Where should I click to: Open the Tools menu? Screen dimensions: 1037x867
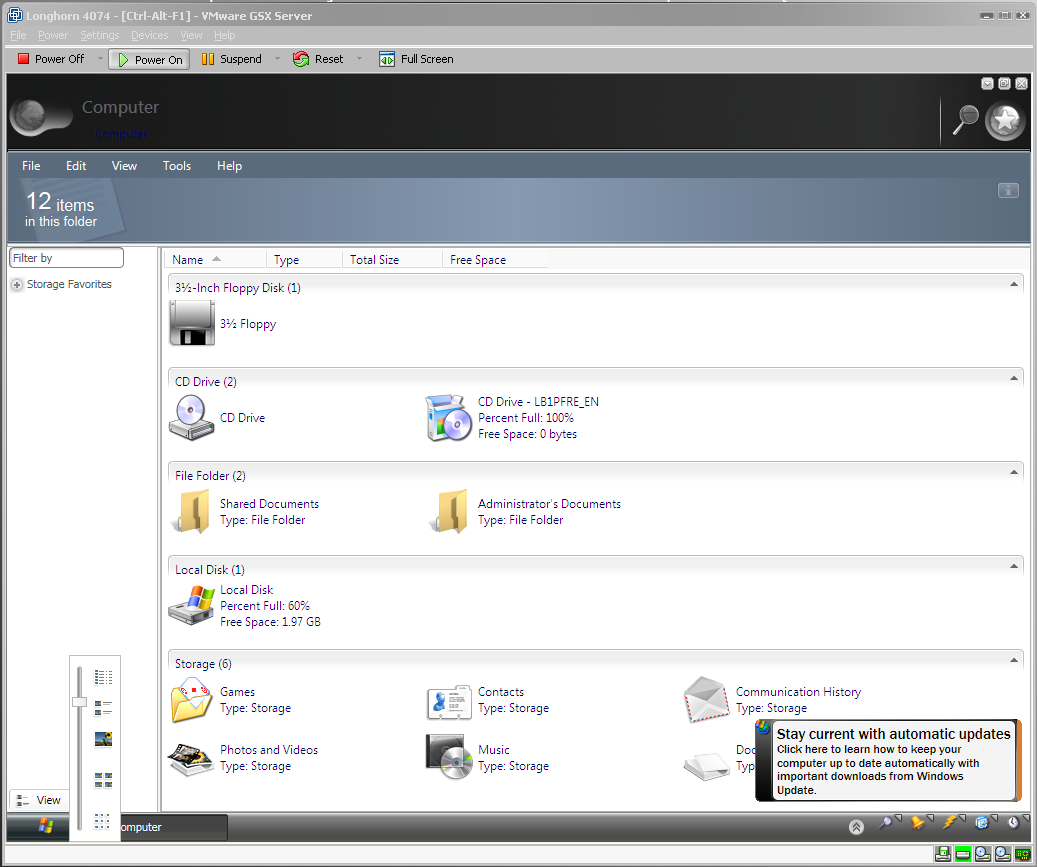[x=177, y=166]
